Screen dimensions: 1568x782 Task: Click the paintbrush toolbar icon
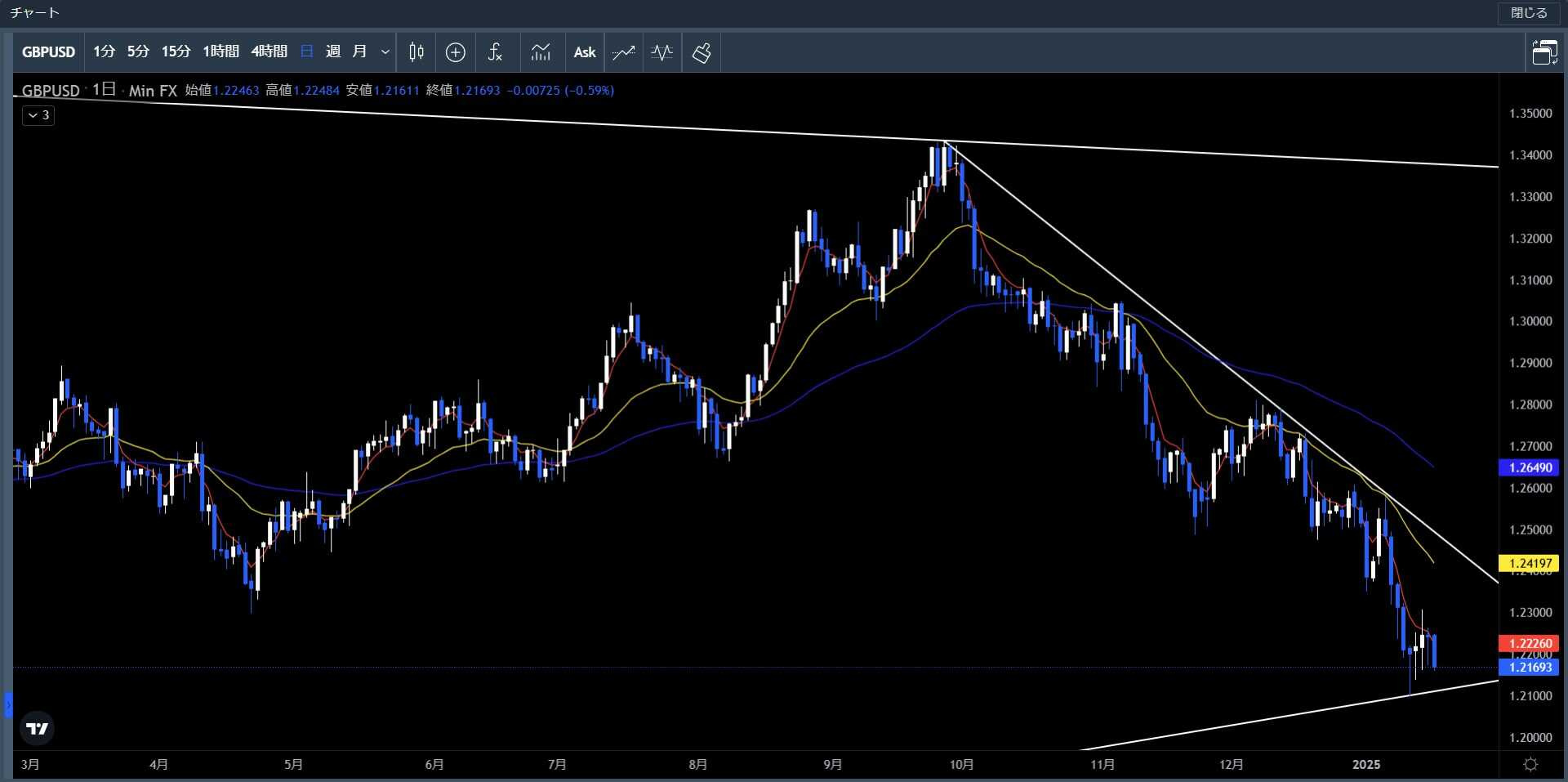pyautogui.click(x=702, y=52)
